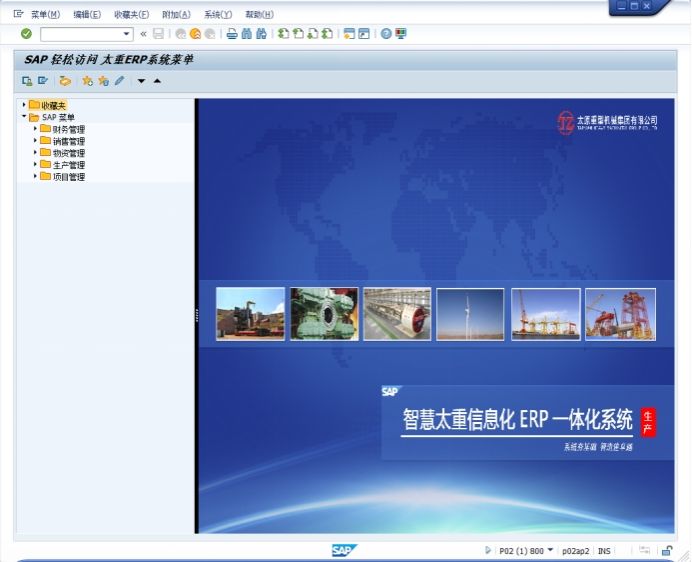The width and height of the screenshot is (692, 562).
Task: Toggle the INS insert mode indicator
Action: pos(604,551)
